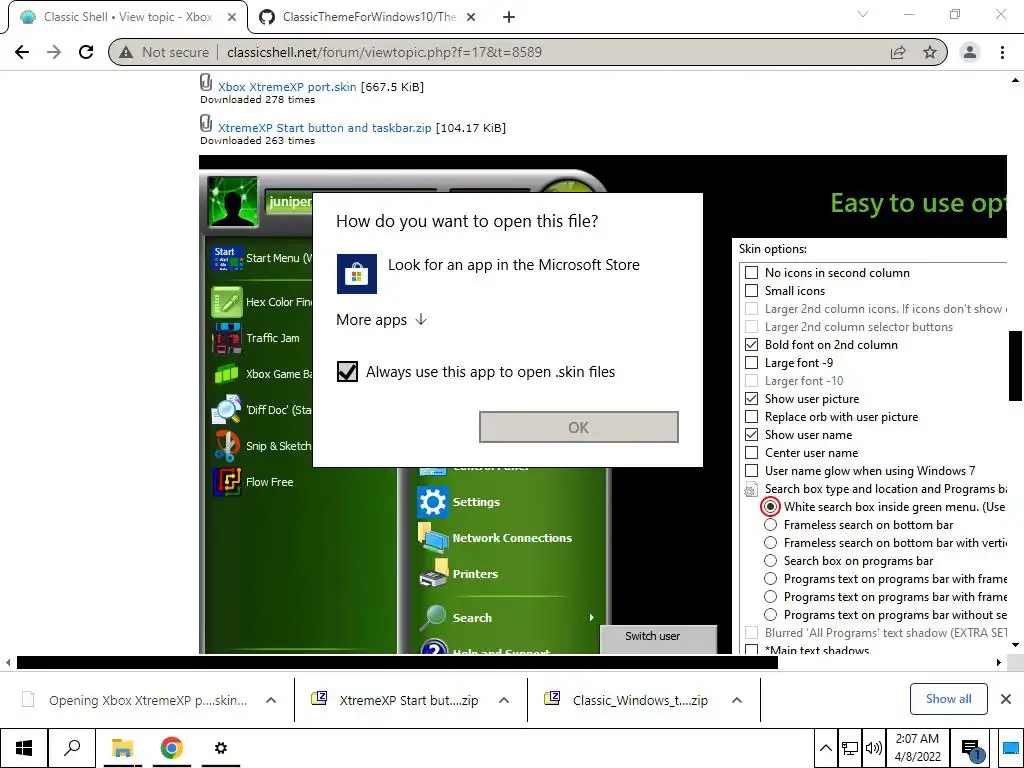Open a new tab with plus button

[x=509, y=17]
